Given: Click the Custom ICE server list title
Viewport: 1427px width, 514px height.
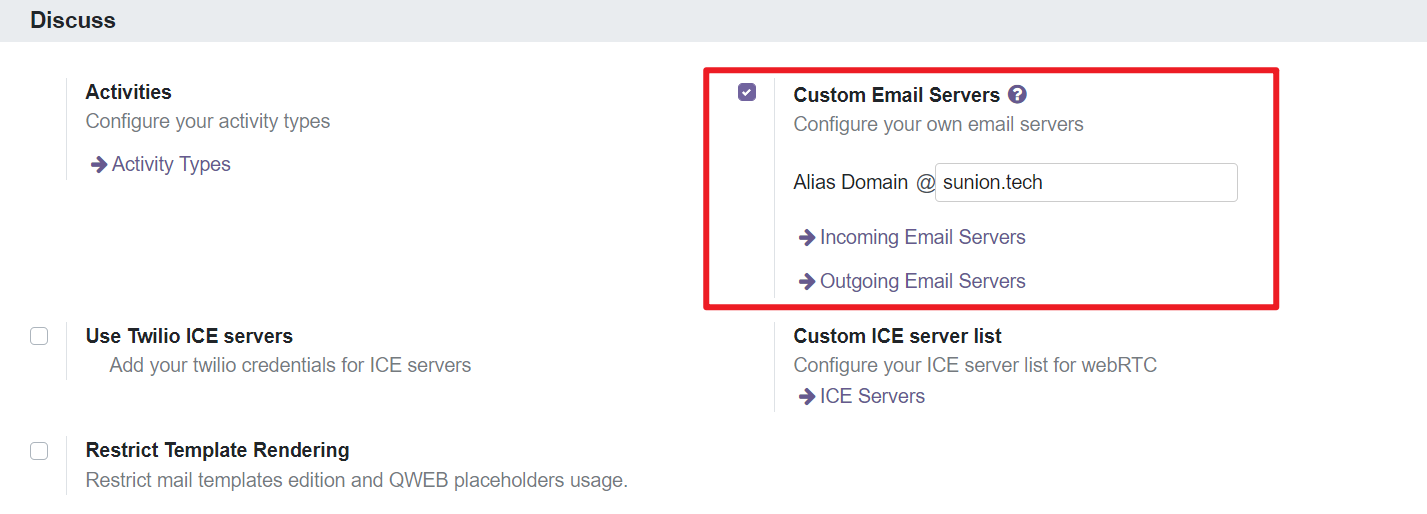Looking at the screenshot, I should 897,336.
